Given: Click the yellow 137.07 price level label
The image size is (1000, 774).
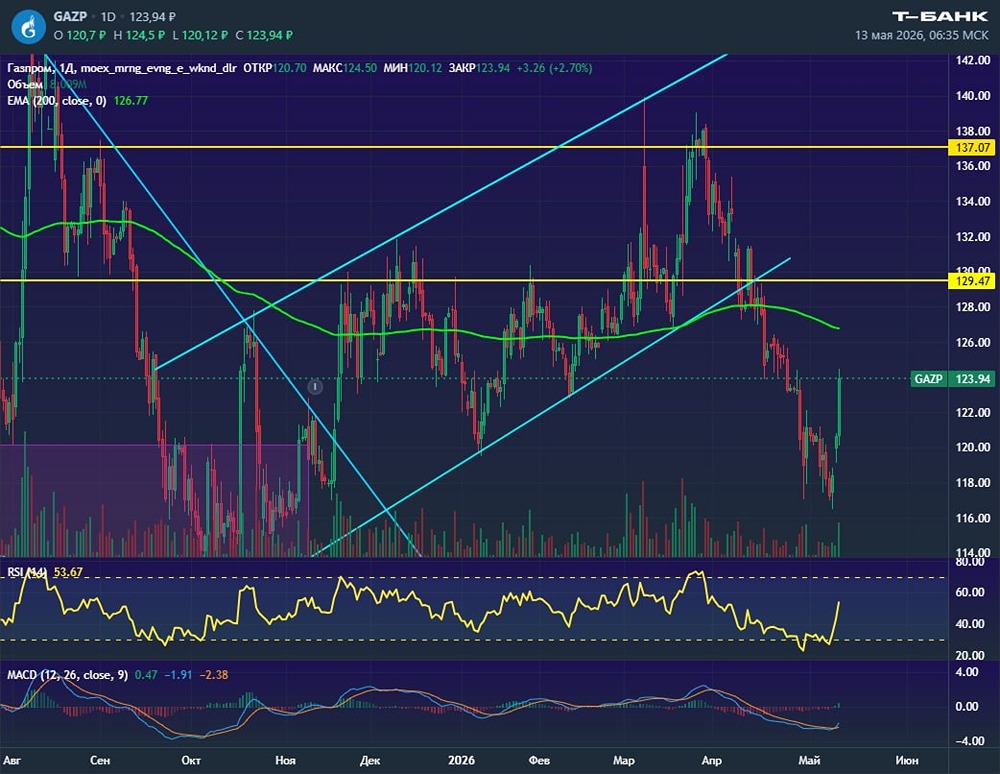Looking at the screenshot, I should (x=973, y=147).
